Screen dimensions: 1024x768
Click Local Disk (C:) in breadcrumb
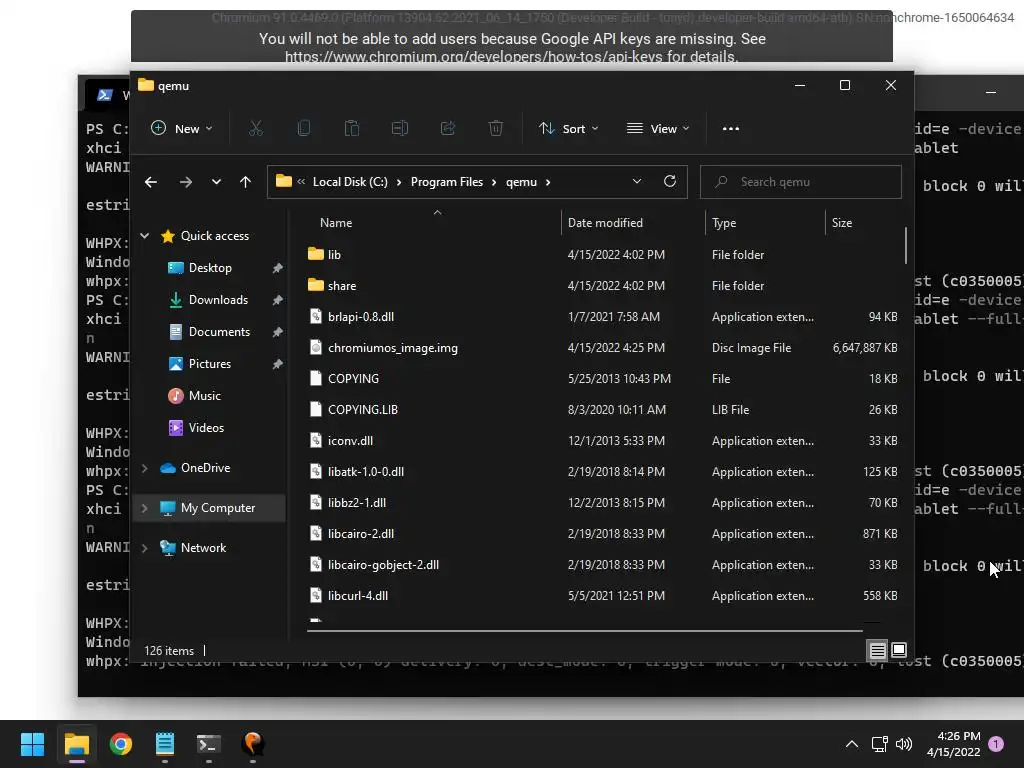pos(350,182)
